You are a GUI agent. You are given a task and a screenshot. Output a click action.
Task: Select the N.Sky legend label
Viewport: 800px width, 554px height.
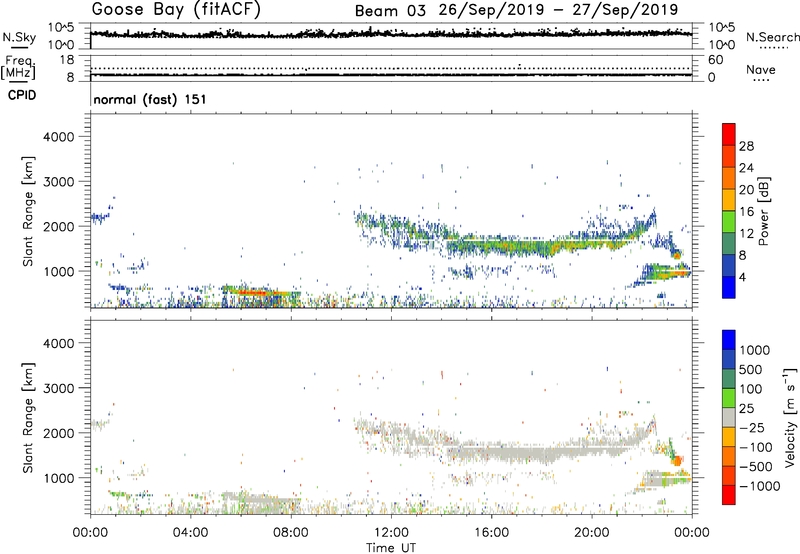click(x=19, y=37)
